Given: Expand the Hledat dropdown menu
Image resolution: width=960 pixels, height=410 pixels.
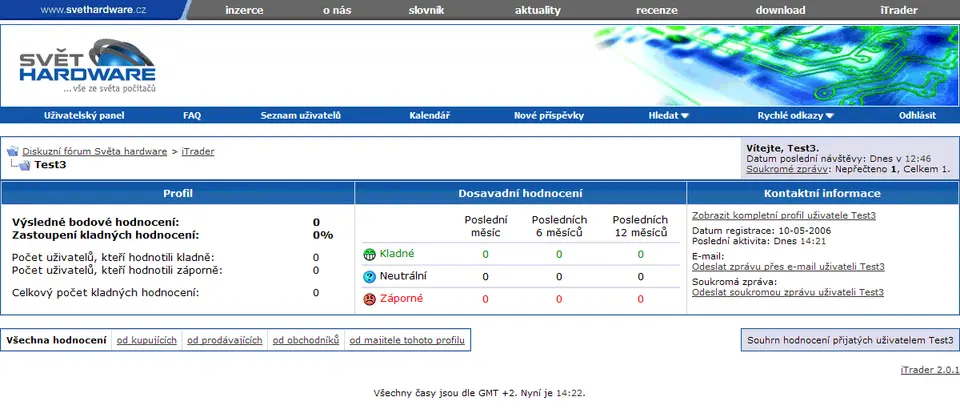Looking at the screenshot, I should click(x=668, y=116).
